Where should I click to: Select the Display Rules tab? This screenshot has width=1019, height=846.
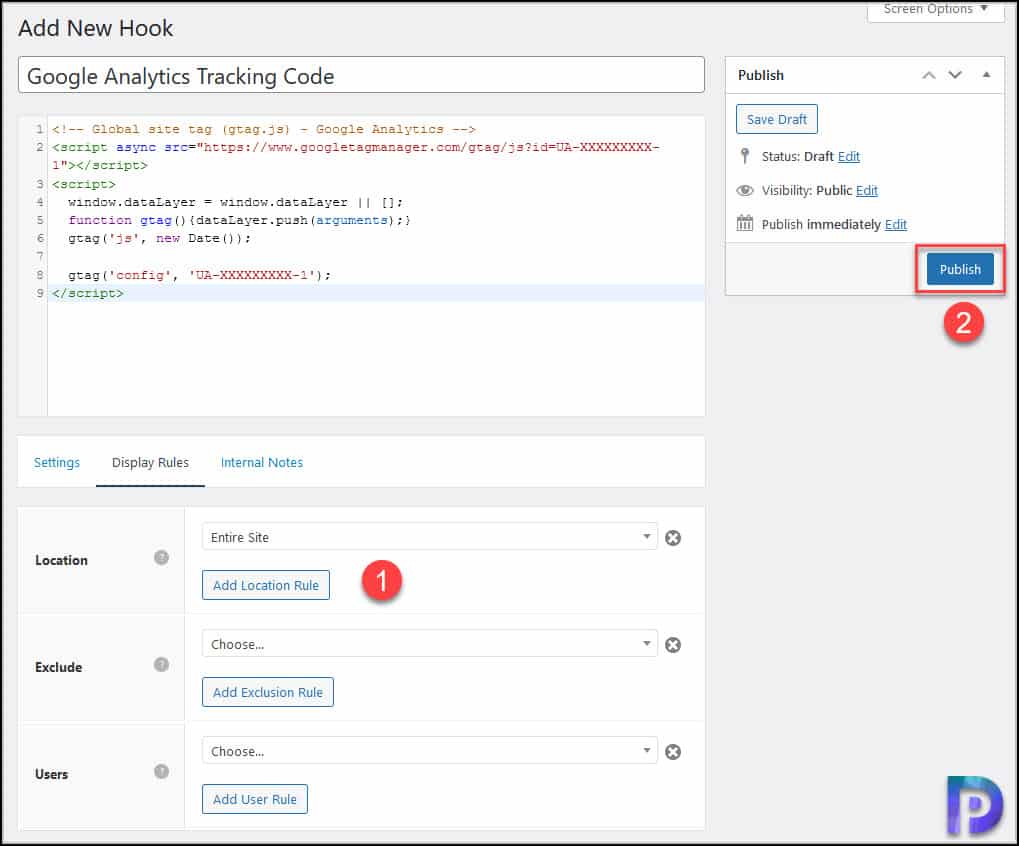(x=150, y=463)
